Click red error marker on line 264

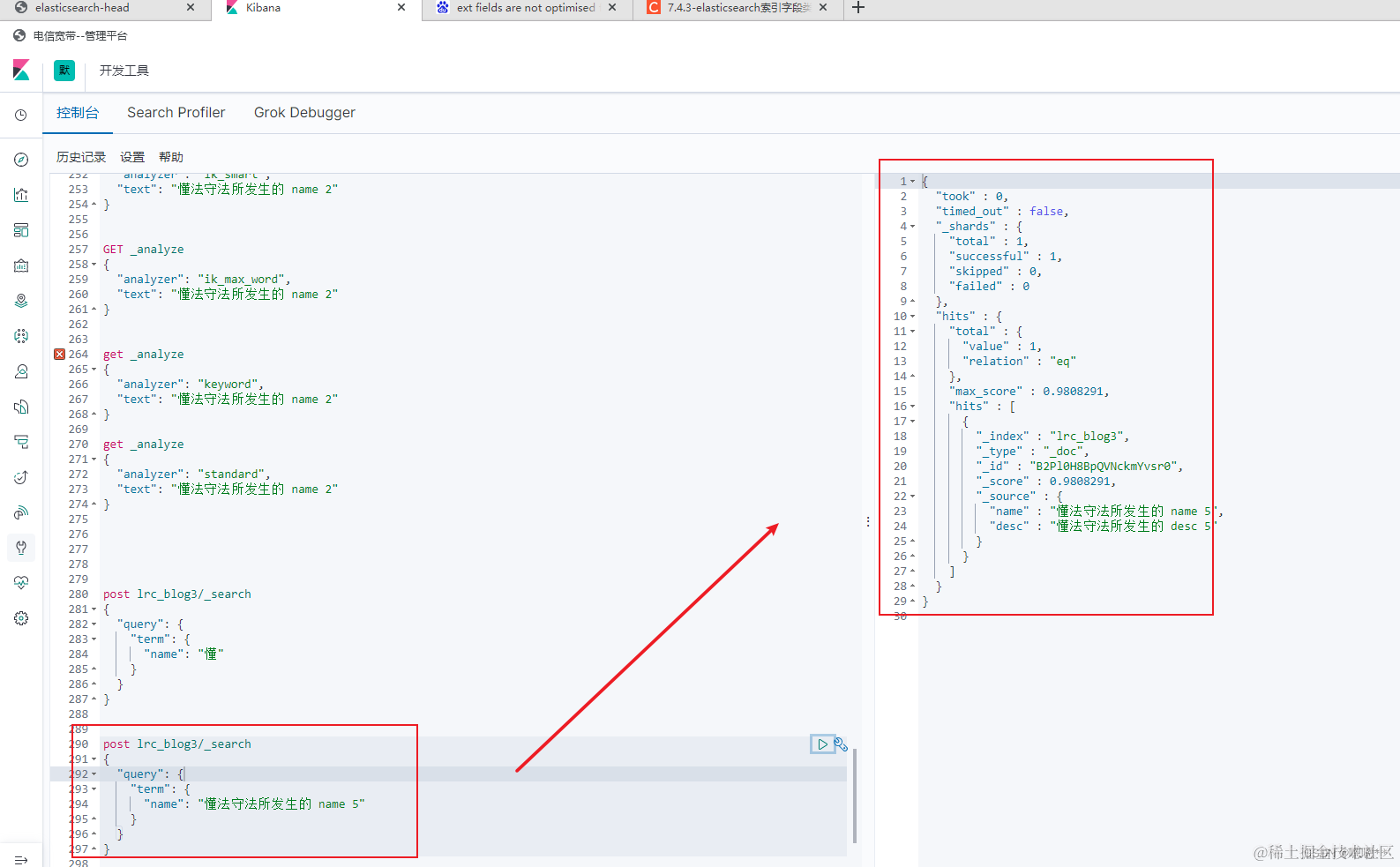click(x=59, y=354)
